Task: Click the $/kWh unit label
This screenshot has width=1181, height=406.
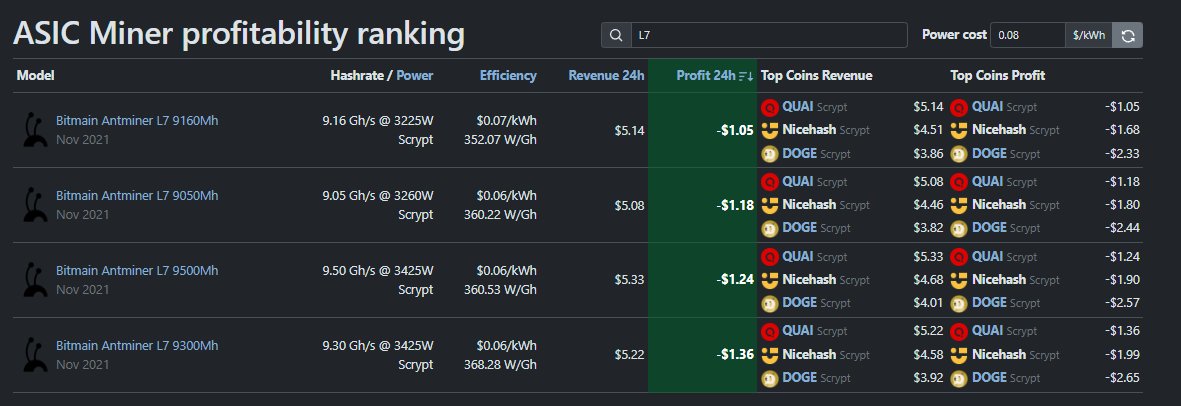Action: (1088, 35)
